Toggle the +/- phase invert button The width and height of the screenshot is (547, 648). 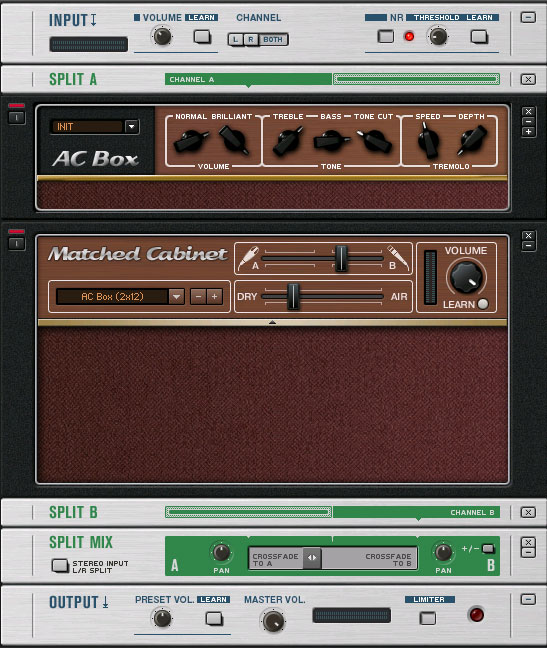point(488,549)
